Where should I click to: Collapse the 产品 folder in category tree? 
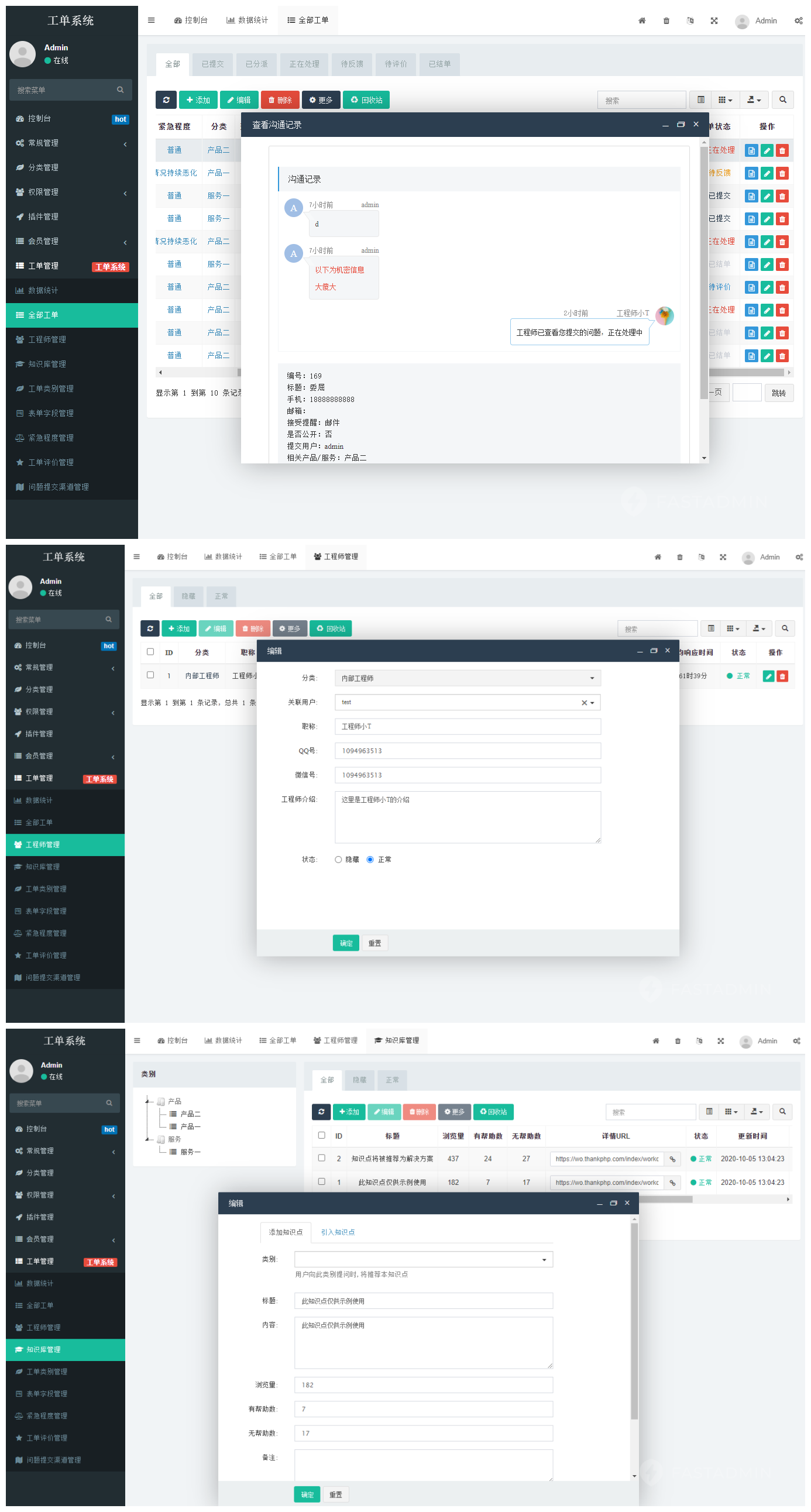(x=148, y=1101)
